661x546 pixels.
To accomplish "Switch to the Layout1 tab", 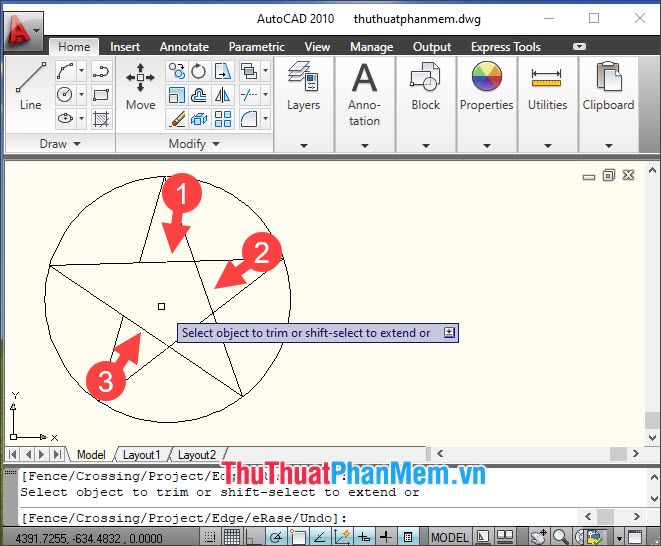I will [x=141, y=455].
